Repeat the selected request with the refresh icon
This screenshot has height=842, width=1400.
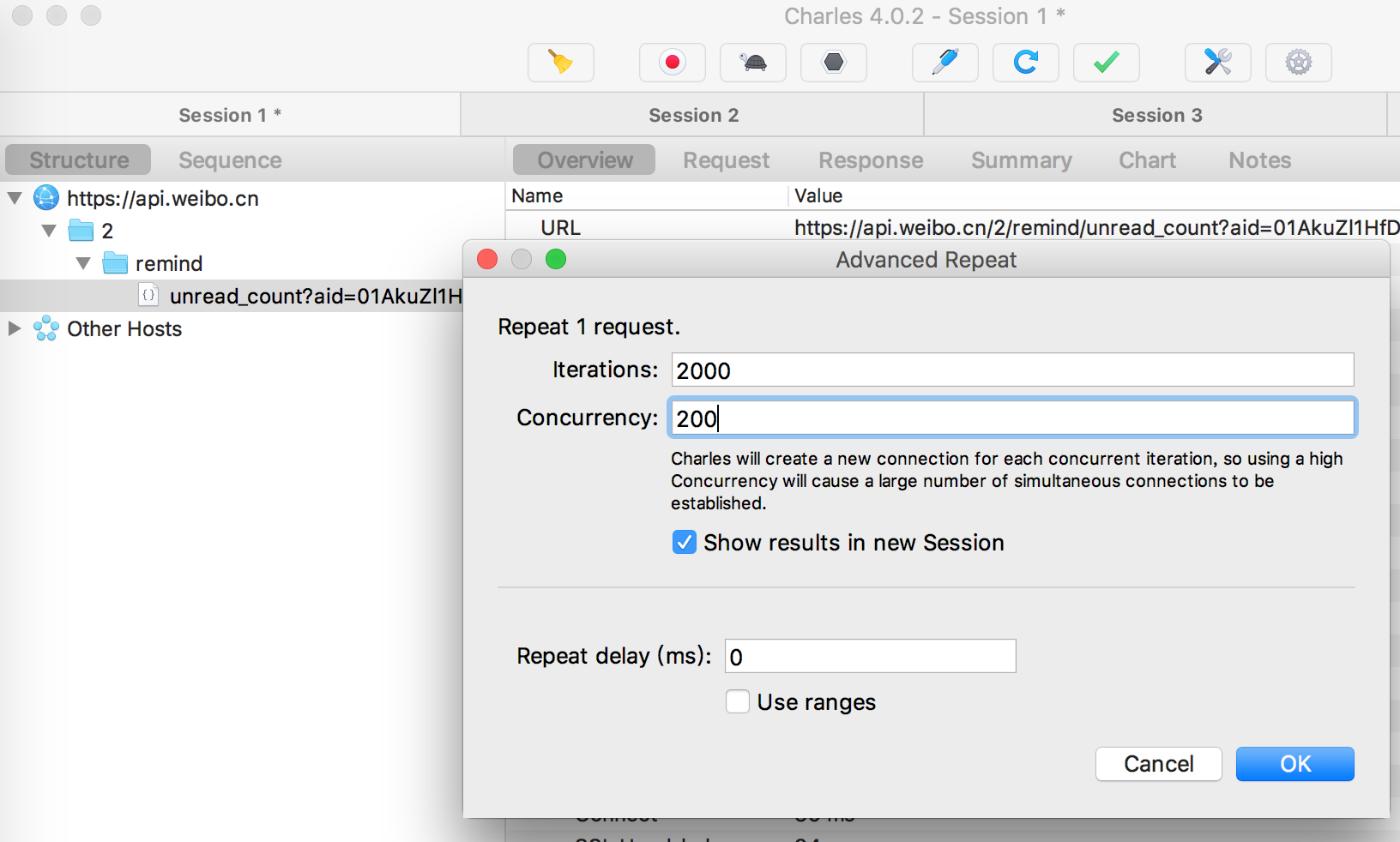pos(1026,63)
